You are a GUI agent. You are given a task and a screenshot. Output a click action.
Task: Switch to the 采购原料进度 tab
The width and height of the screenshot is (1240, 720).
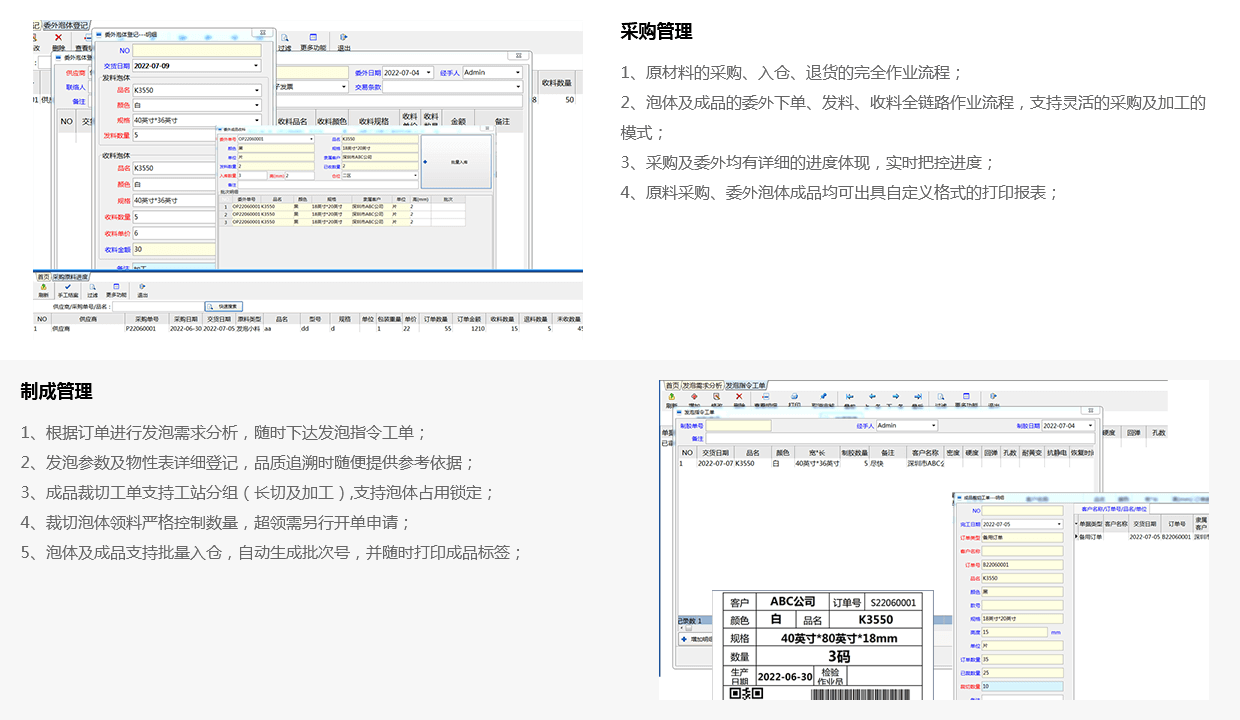point(70,276)
